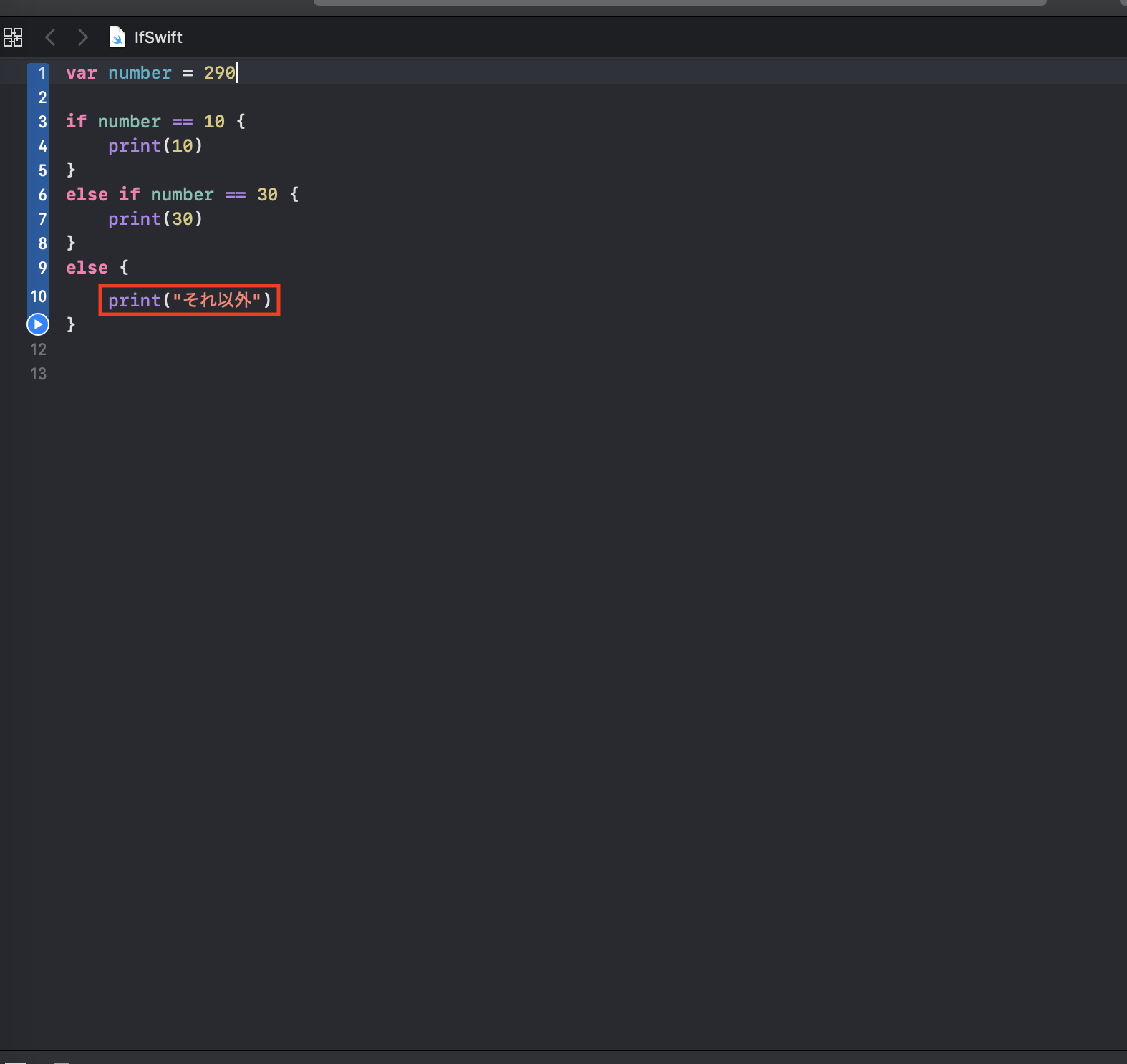Screen dimensions: 1127x1064
Task: Click line number 12 in gutter
Action: [x=38, y=349]
